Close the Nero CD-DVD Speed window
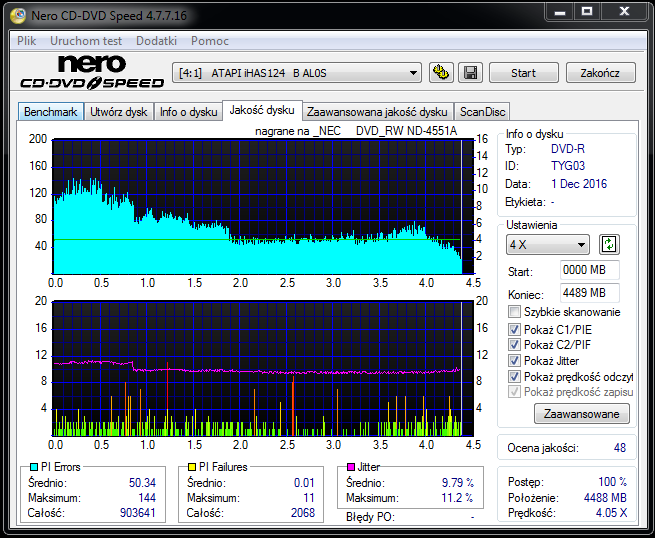This screenshot has width=655, height=538. point(624,12)
